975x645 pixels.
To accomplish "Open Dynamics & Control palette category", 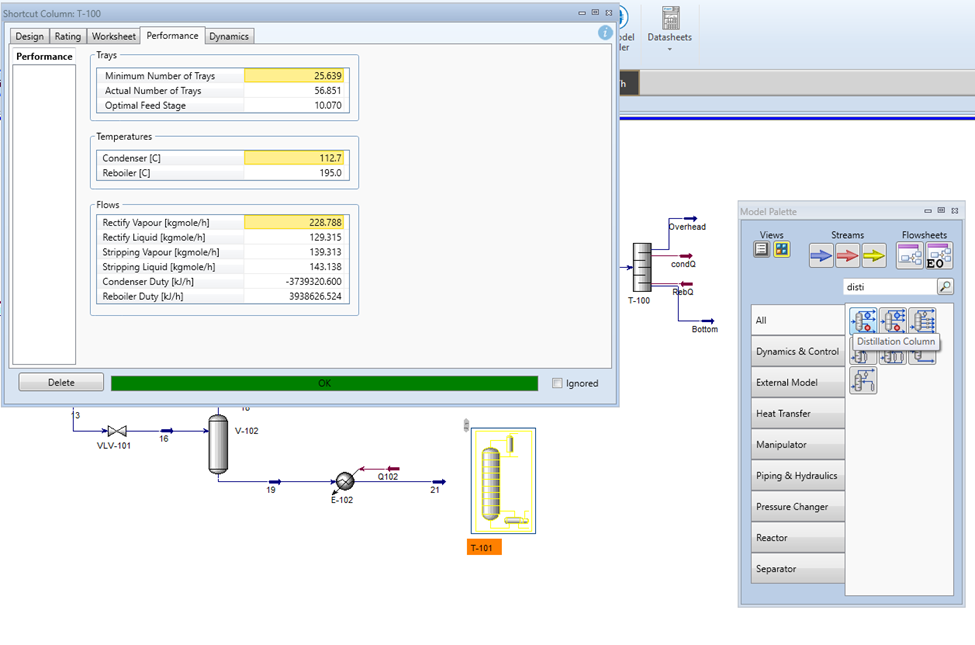I will click(x=798, y=351).
